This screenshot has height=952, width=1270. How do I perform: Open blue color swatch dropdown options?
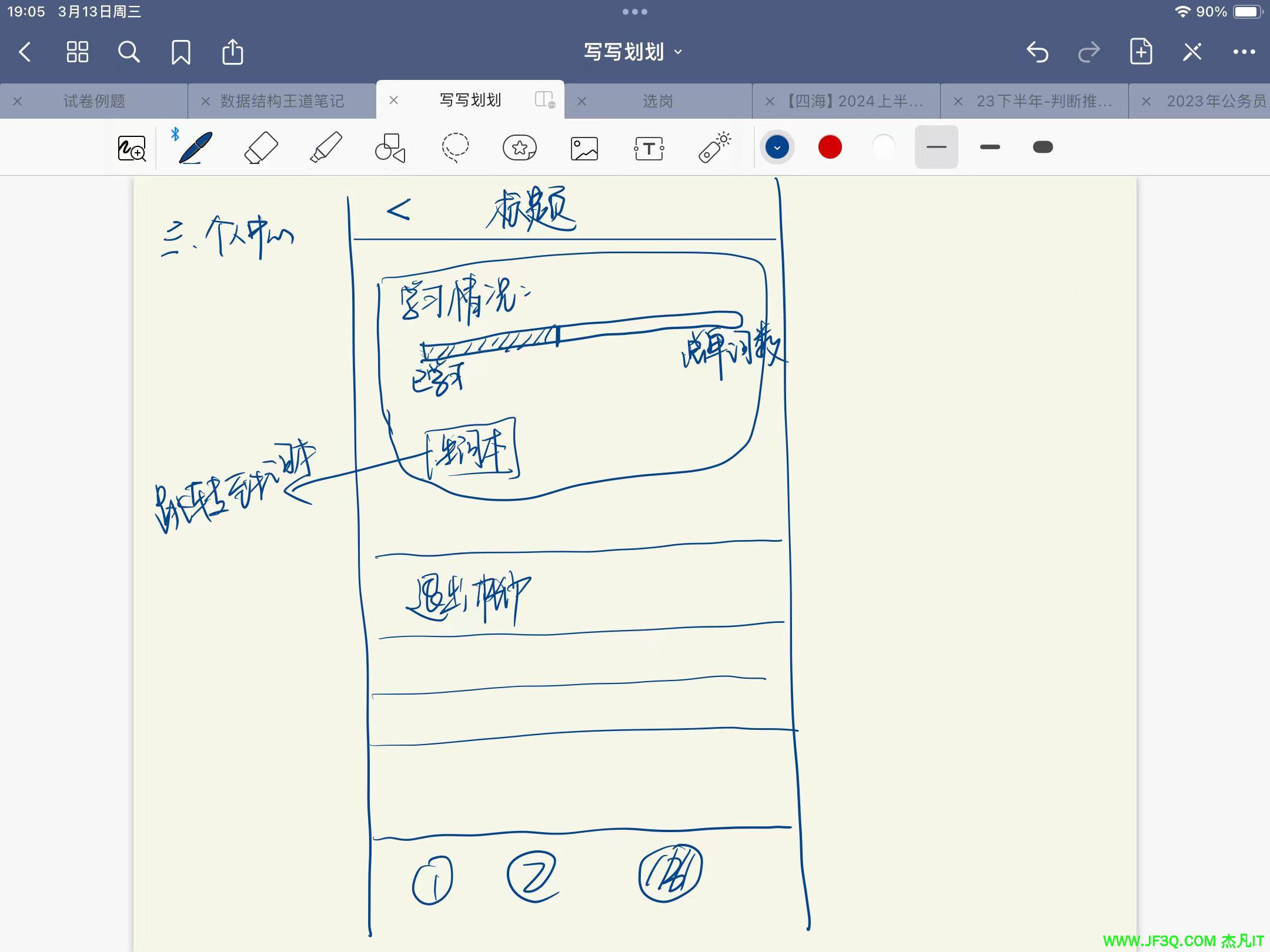(777, 147)
